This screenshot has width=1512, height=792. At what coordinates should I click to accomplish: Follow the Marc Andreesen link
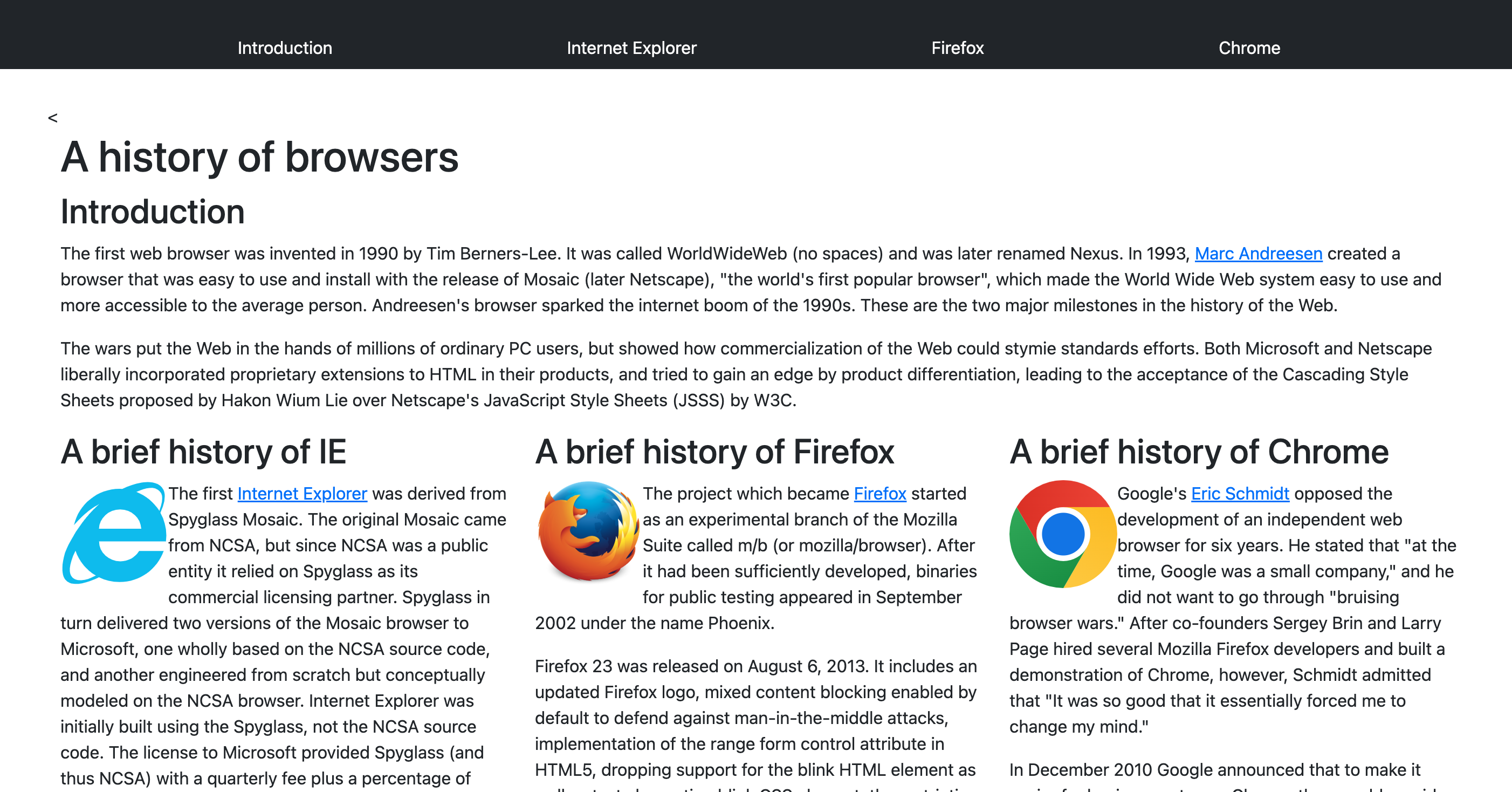[x=1259, y=254]
